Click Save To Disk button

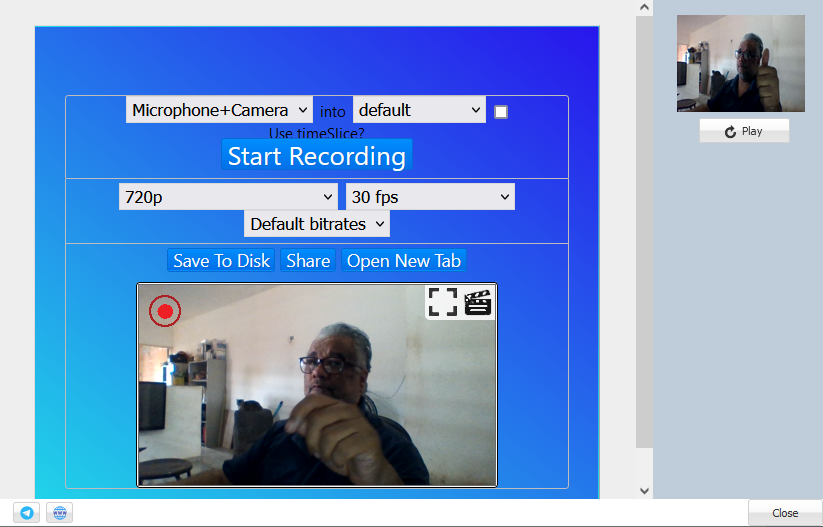221,260
